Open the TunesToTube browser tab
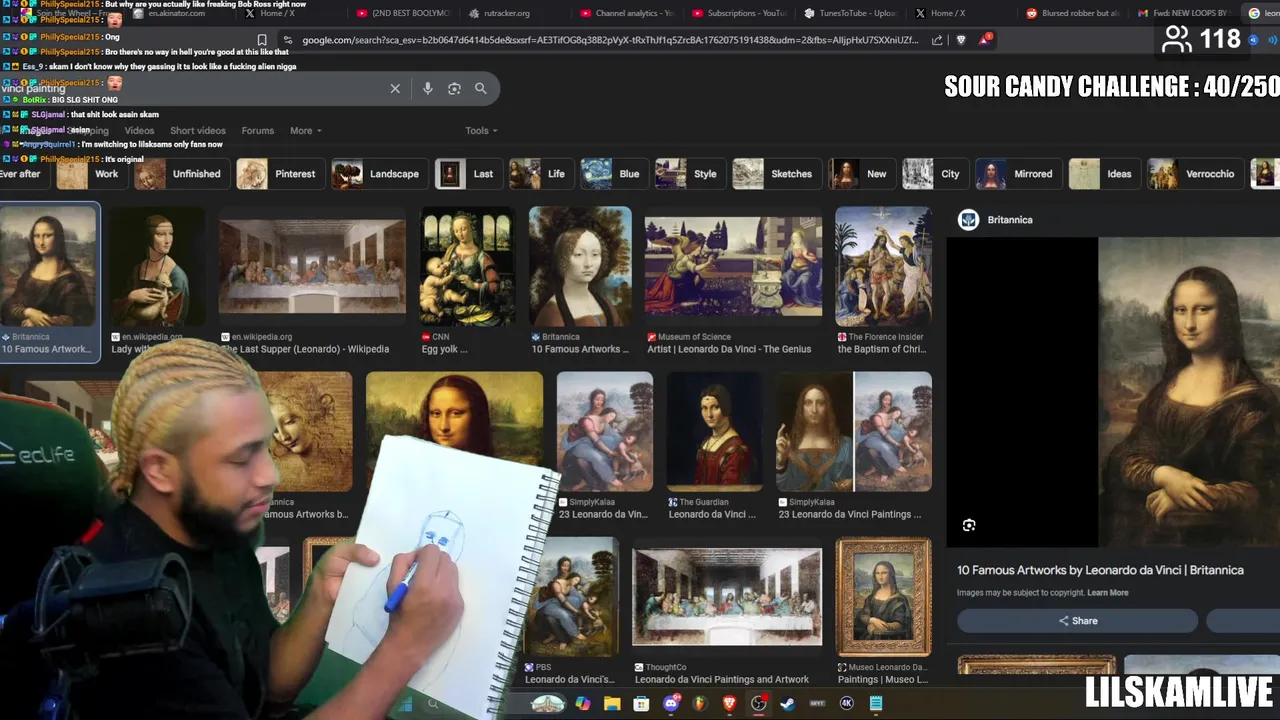This screenshot has height=720, width=1280. click(x=850, y=13)
